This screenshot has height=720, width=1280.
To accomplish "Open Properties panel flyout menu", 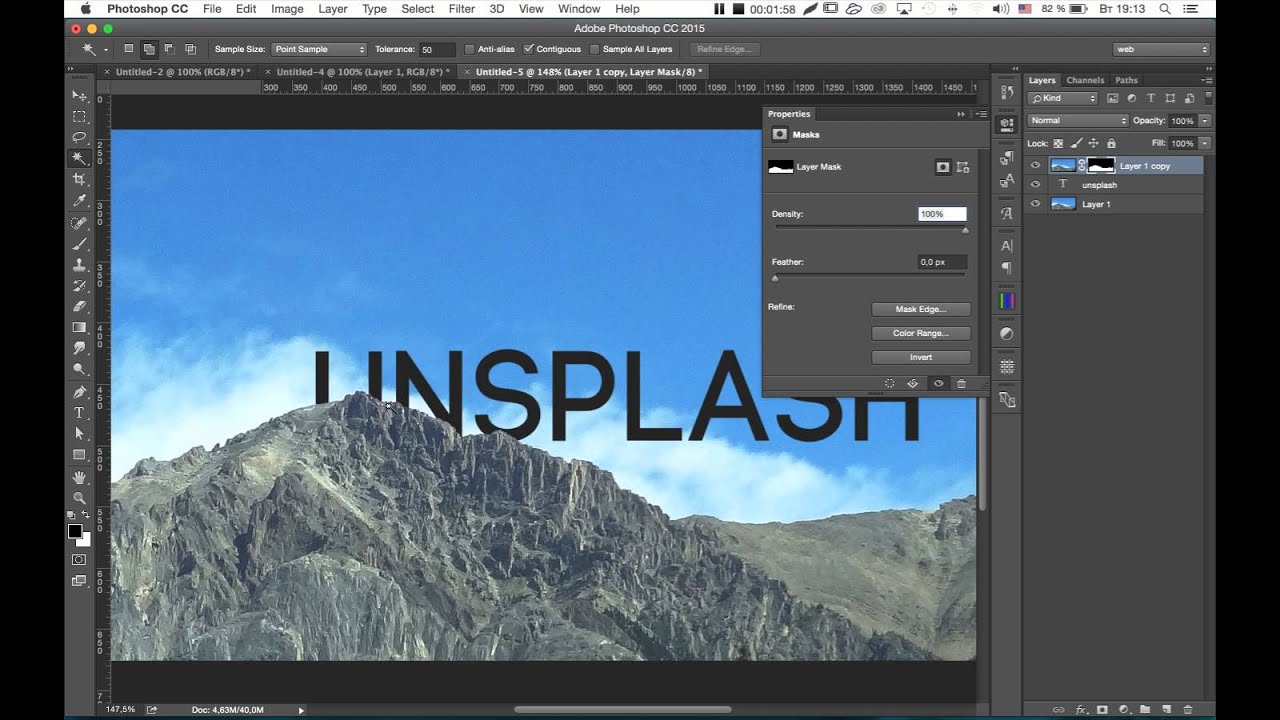I will click(x=981, y=114).
